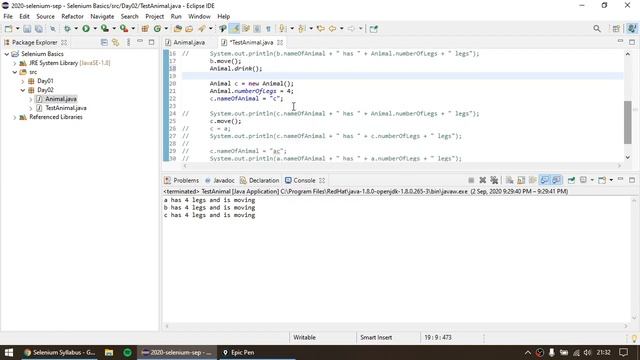Click the console output line 'c has 4 legs and is moving'

pyautogui.click(x=209, y=215)
